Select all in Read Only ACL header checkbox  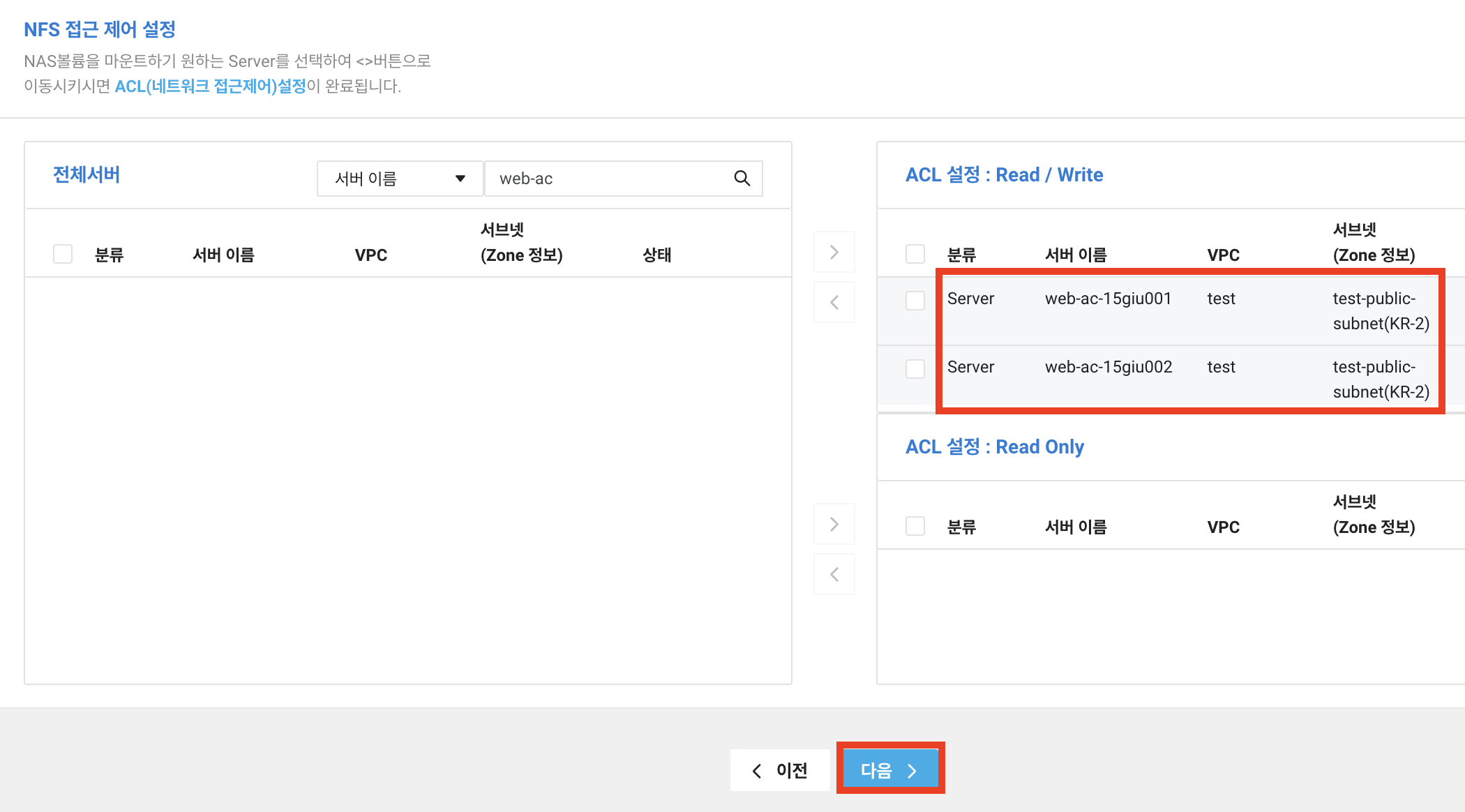pos(915,526)
